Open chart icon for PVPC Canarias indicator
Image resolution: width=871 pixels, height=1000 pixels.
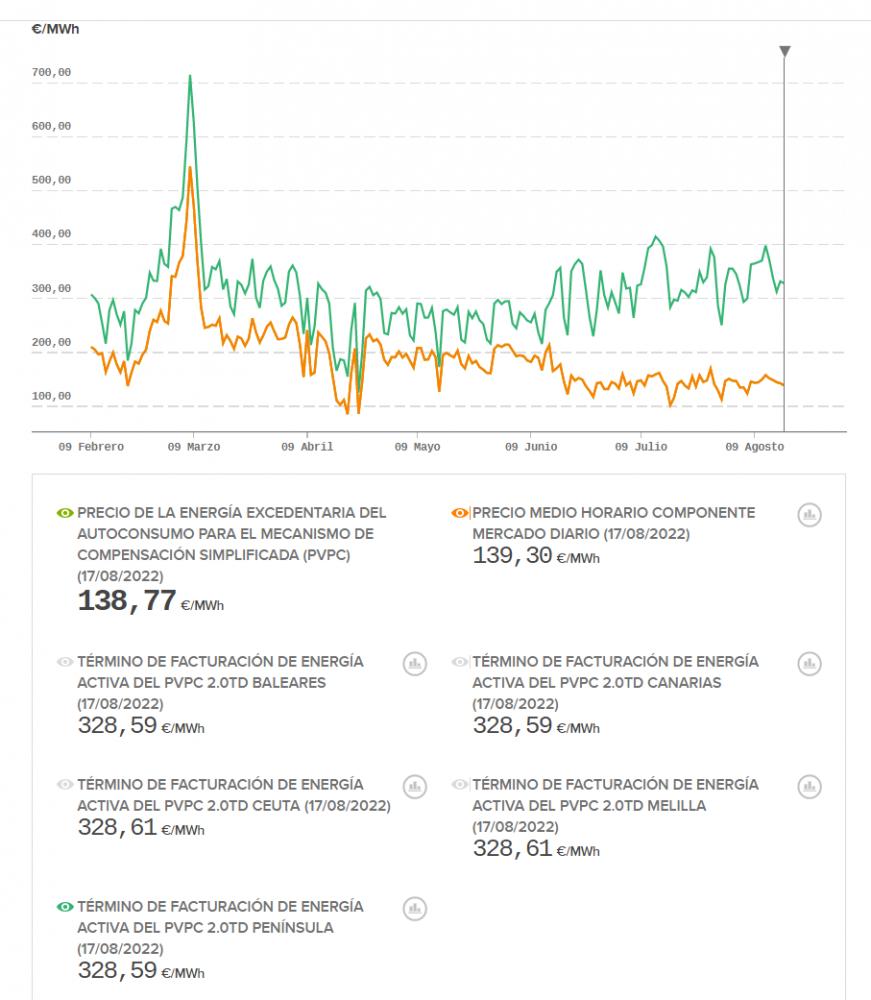pyautogui.click(x=809, y=664)
